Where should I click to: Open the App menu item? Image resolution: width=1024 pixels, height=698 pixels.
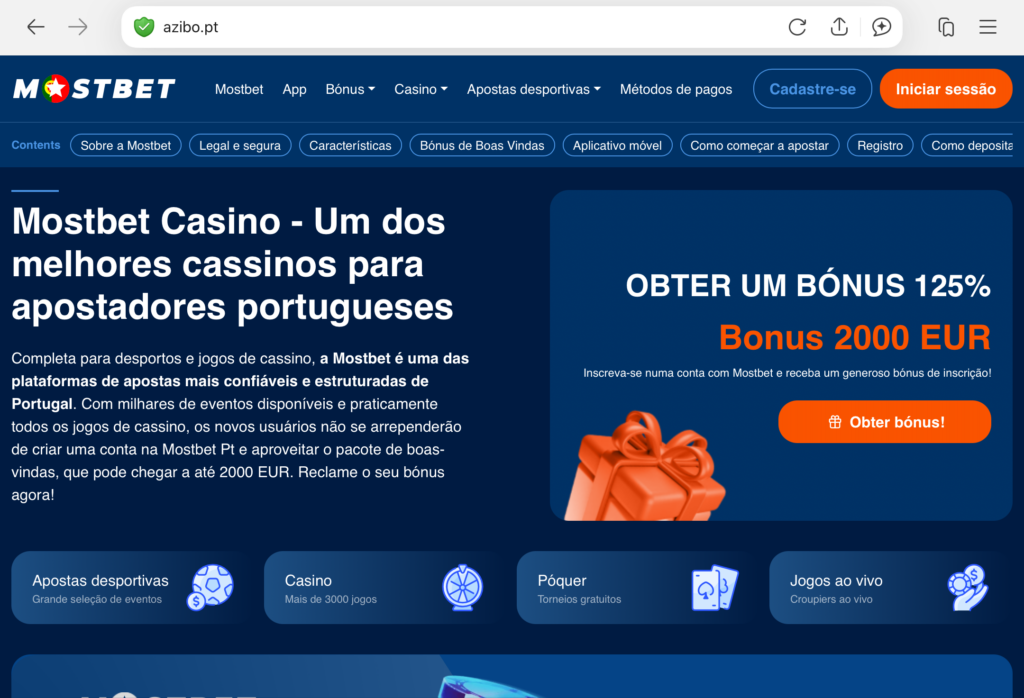click(x=295, y=89)
